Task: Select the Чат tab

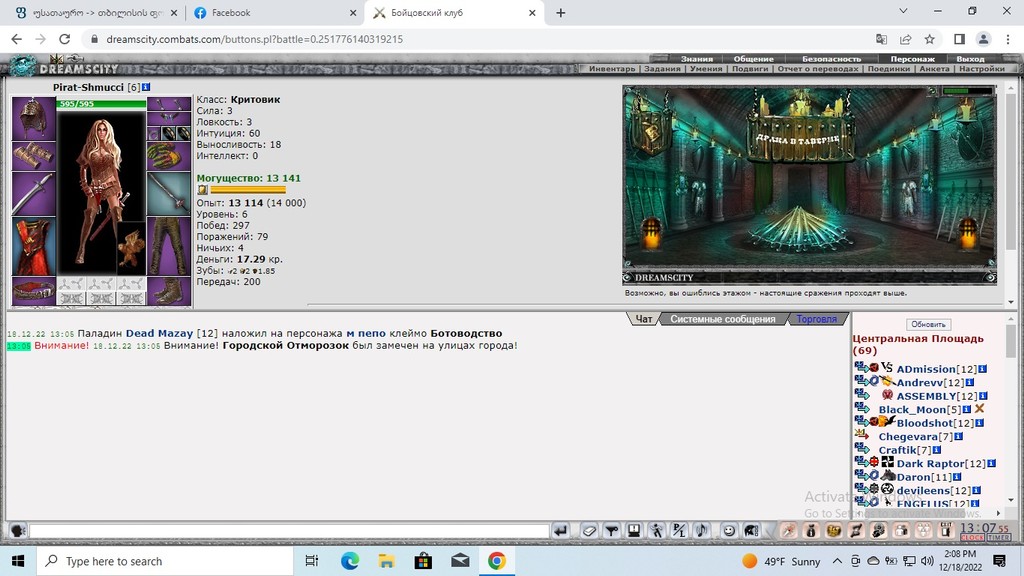Action: click(x=644, y=319)
